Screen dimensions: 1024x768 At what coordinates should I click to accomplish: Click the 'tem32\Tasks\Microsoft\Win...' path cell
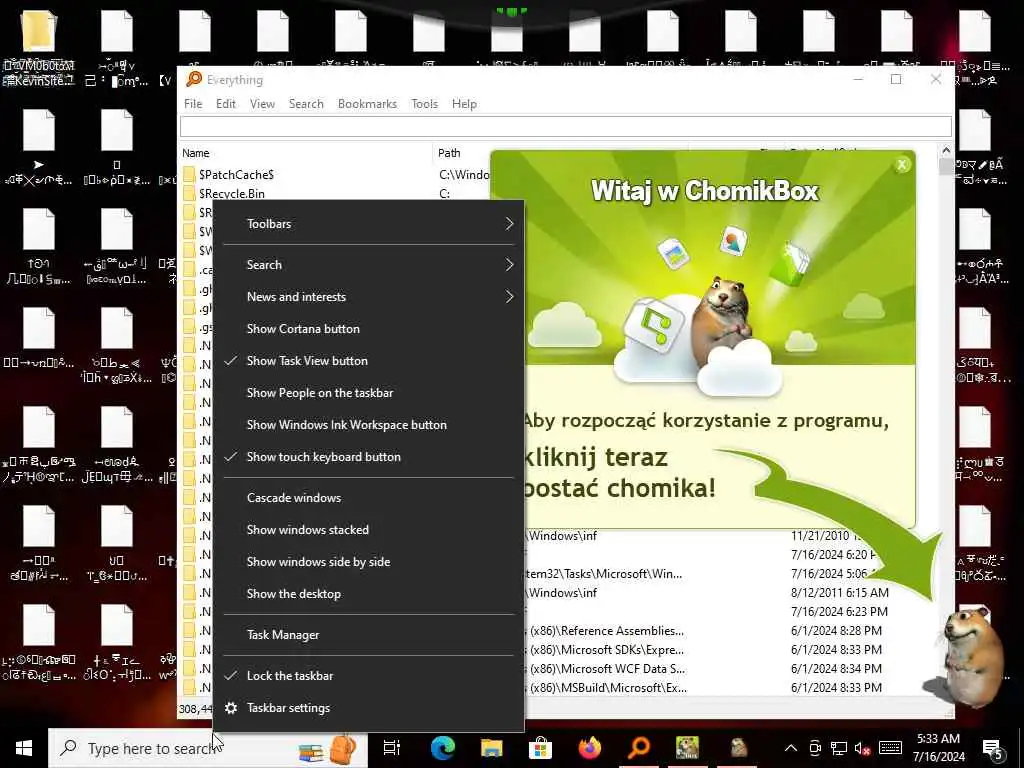point(603,574)
